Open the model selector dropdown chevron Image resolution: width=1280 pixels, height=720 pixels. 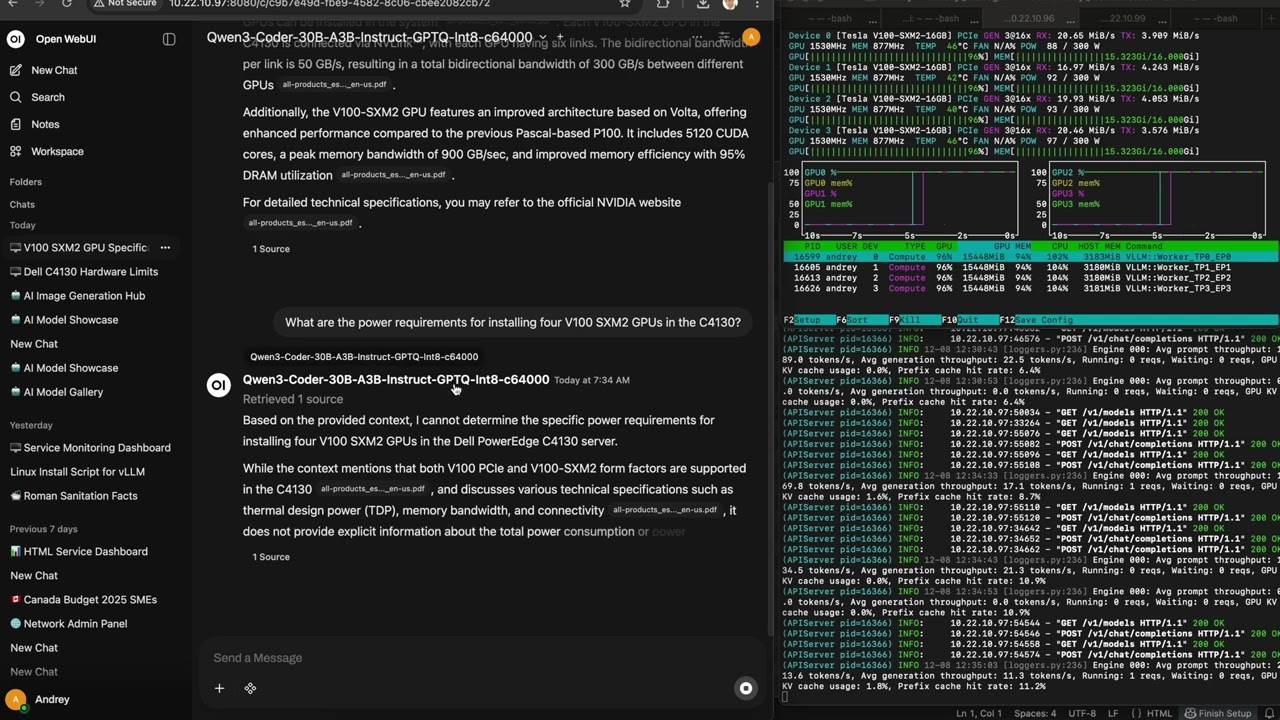coord(543,38)
